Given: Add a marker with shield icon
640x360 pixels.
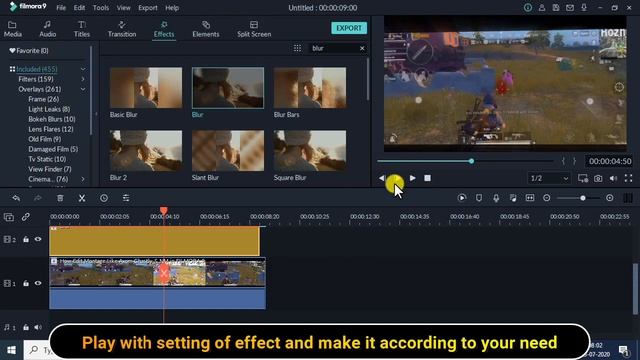Looking at the screenshot, I should pos(479,198).
